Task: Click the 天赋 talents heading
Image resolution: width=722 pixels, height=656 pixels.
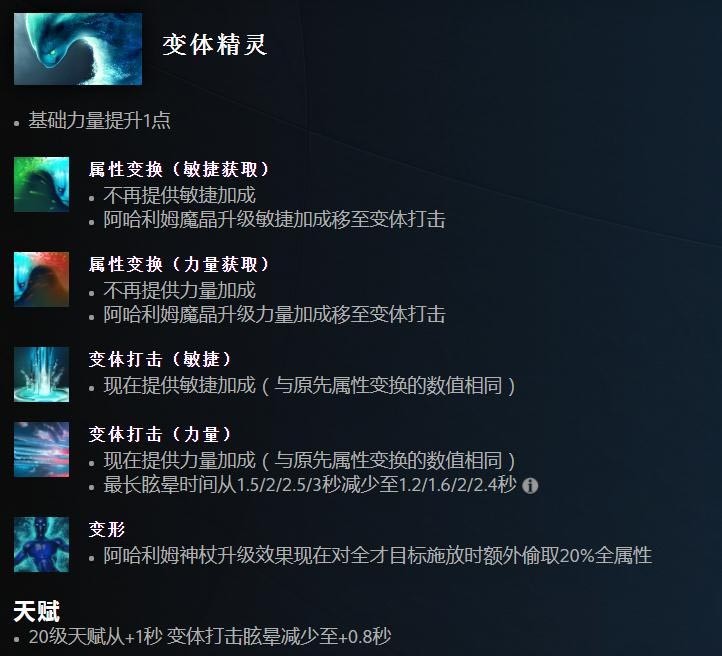Action: (x=37, y=611)
